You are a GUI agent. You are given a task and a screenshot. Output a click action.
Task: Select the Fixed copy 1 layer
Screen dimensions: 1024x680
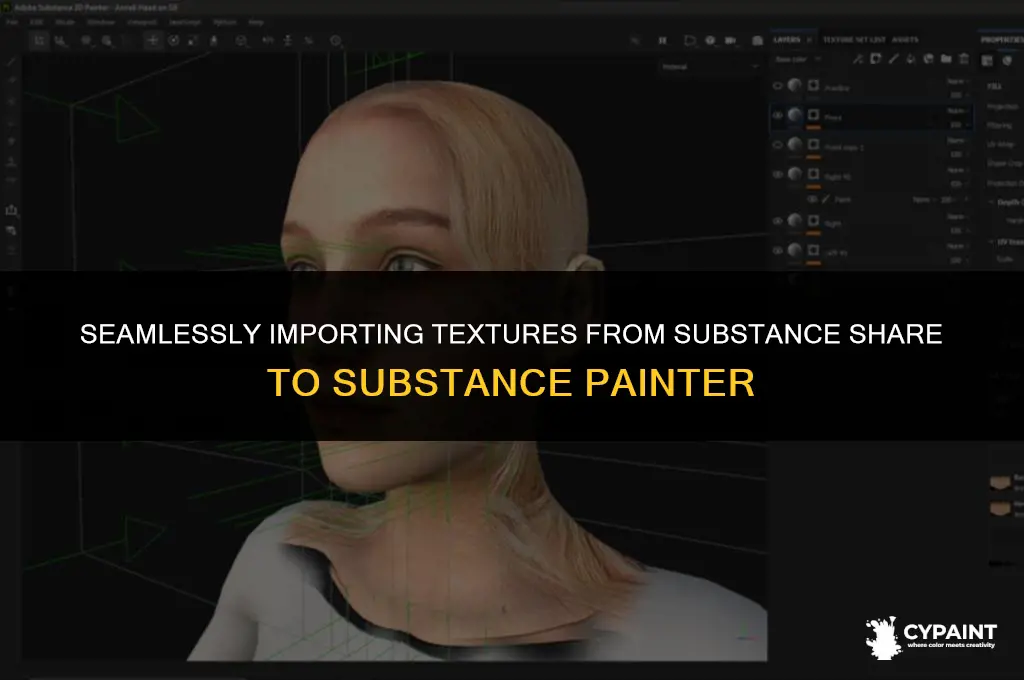pos(871,145)
